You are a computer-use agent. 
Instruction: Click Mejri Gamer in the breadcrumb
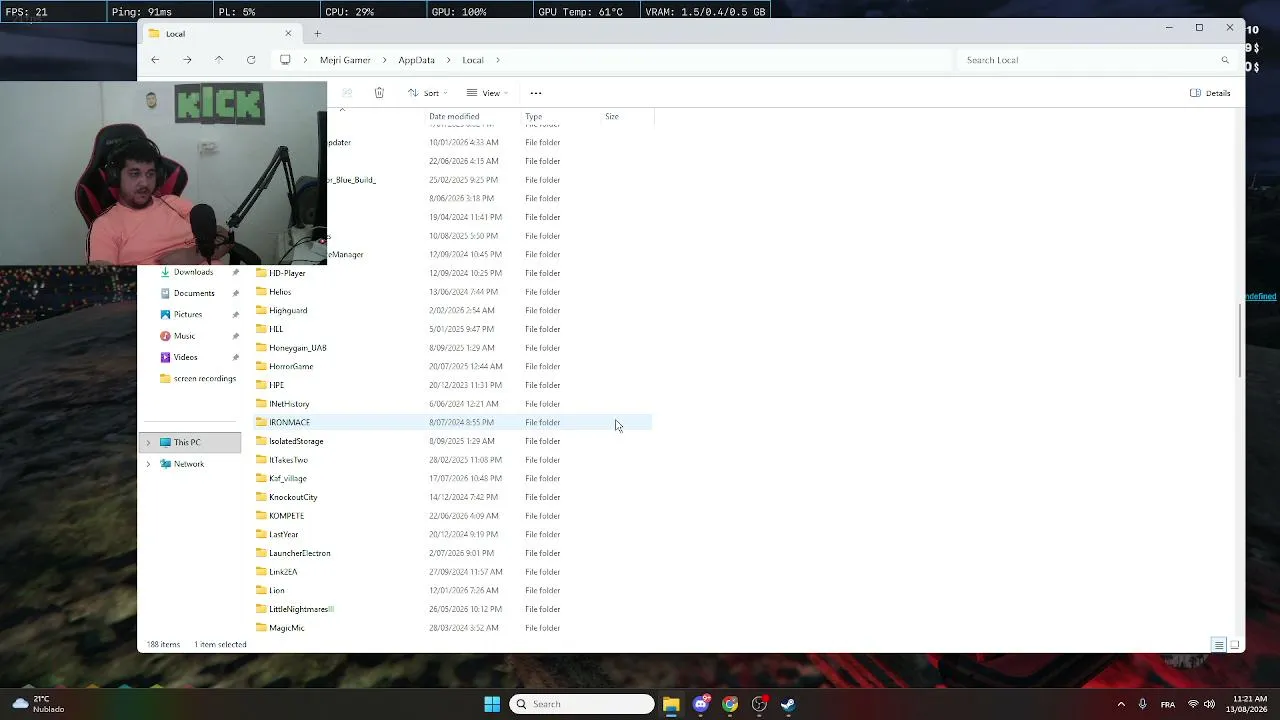(x=345, y=60)
